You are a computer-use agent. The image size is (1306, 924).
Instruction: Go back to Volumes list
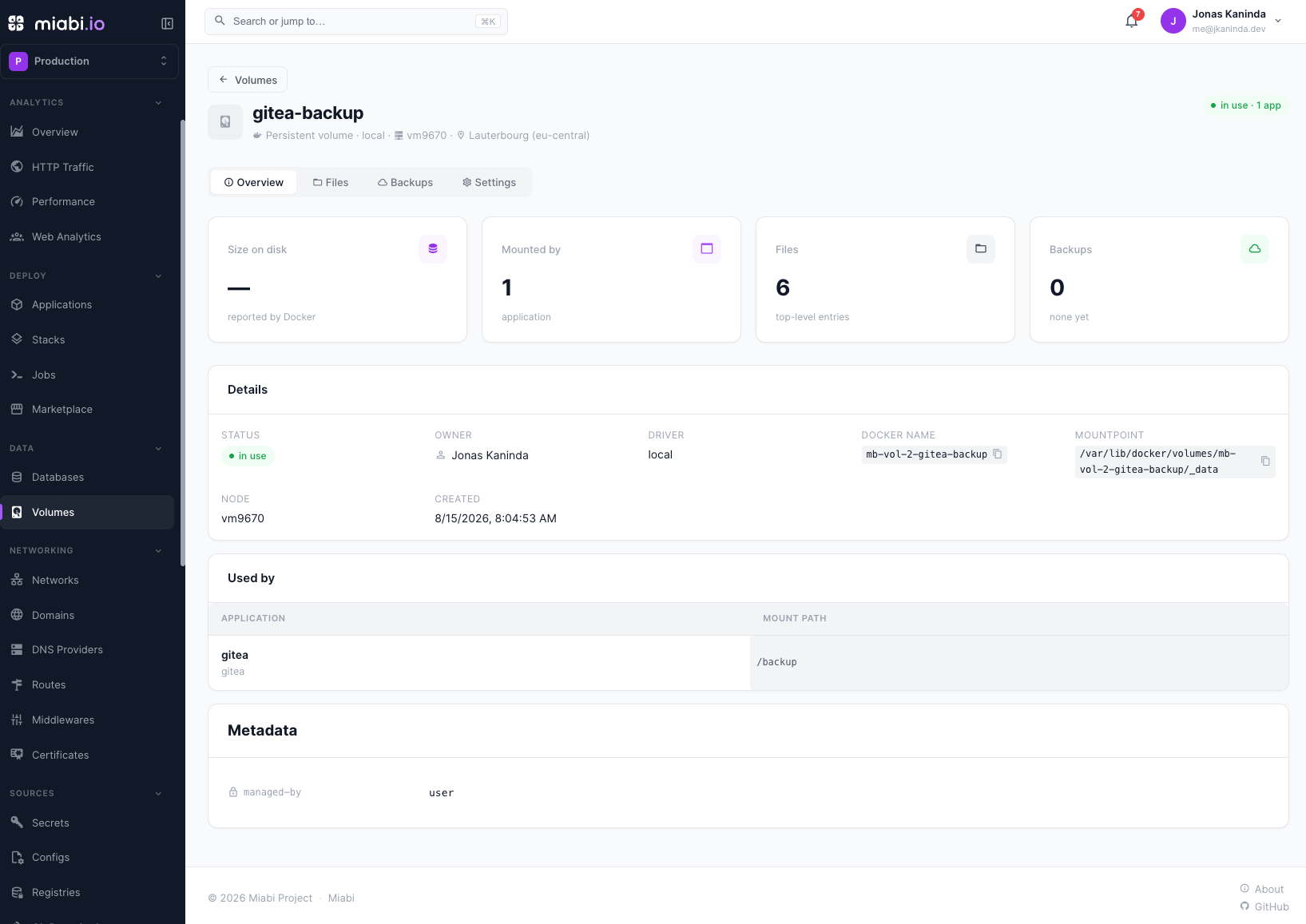pyautogui.click(x=248, y=80)
